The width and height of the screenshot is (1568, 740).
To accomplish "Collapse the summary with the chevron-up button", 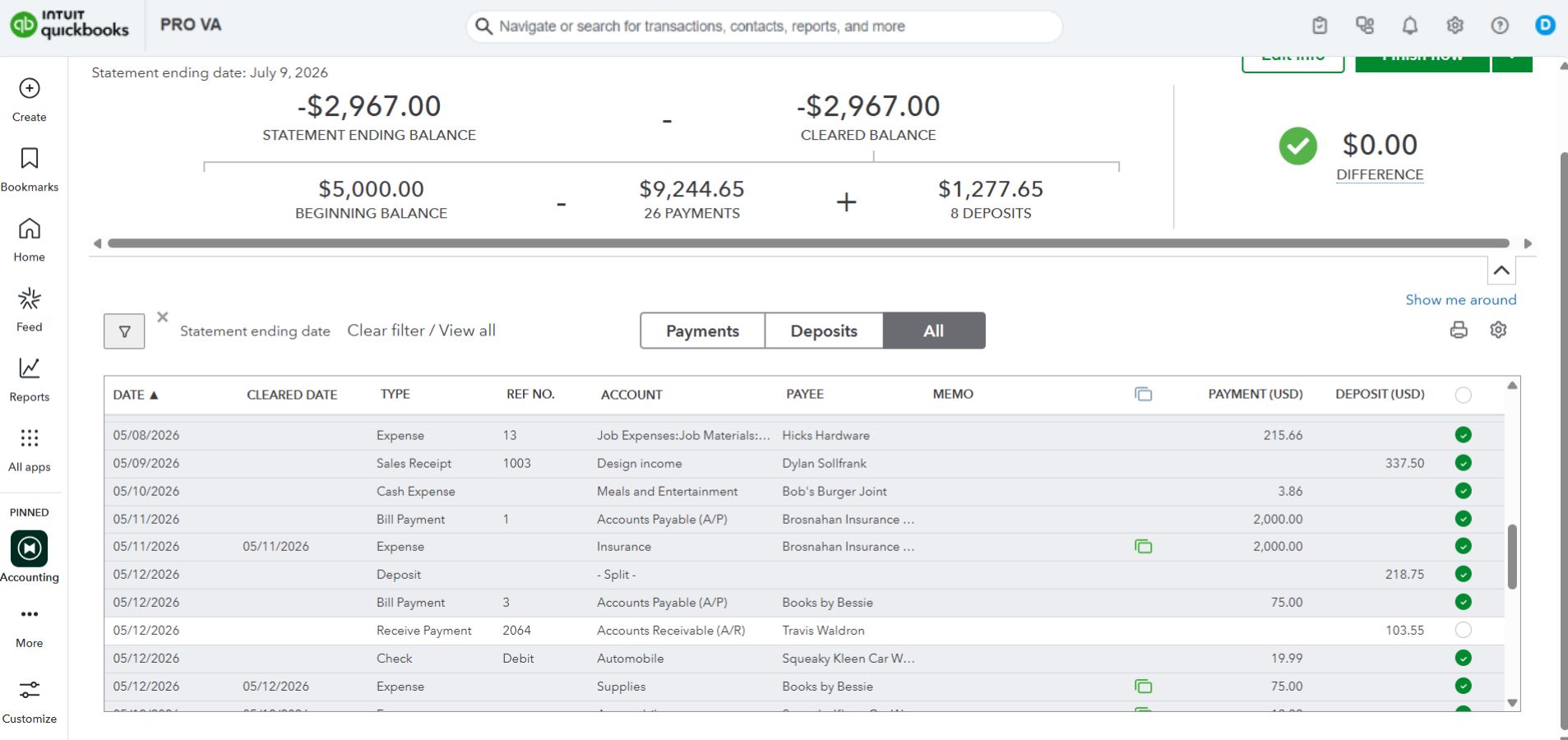I will 1501,271.
